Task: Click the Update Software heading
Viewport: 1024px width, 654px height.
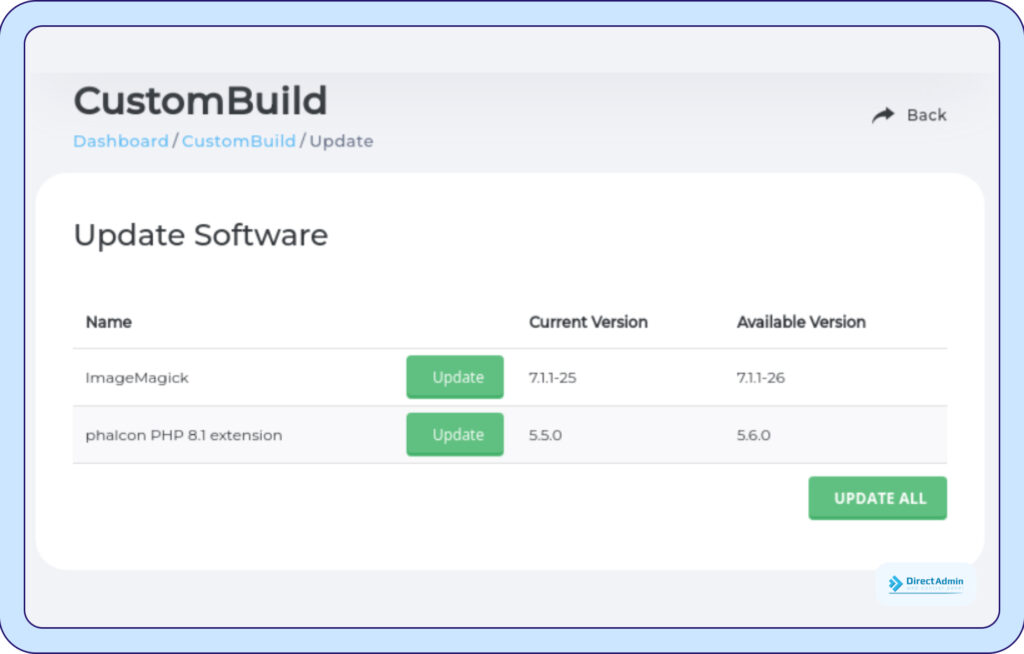Action: tap(200, 235)
